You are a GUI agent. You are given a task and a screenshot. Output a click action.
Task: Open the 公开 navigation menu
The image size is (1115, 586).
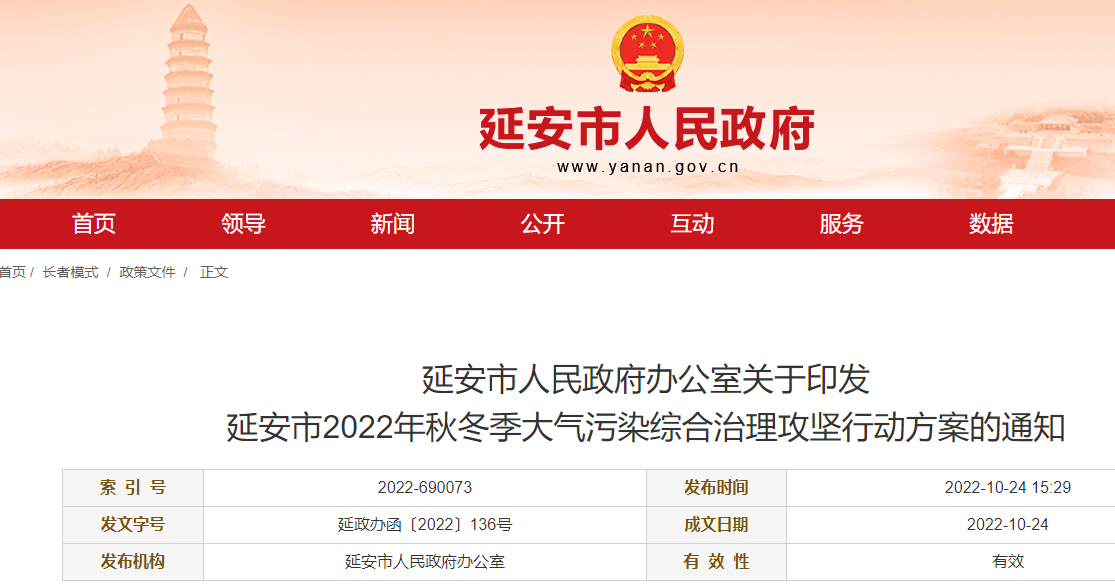(x=541, y=224)
